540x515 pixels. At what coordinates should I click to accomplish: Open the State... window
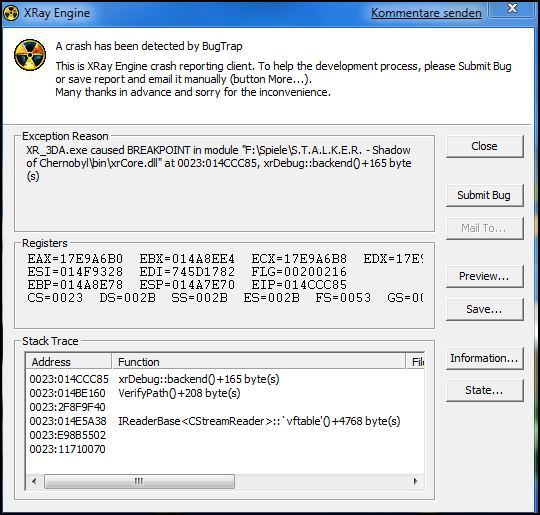pyautogui.click(x=485, y=391)
